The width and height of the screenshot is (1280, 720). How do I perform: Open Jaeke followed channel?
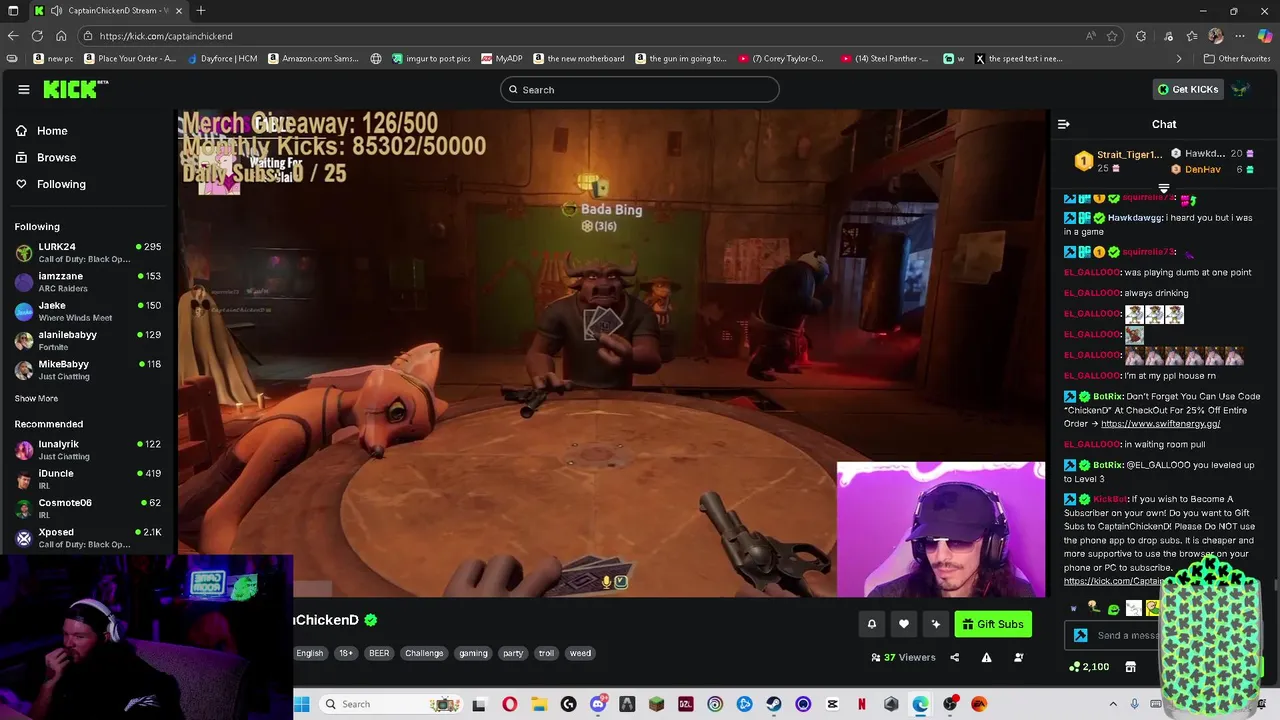(88, 311)
